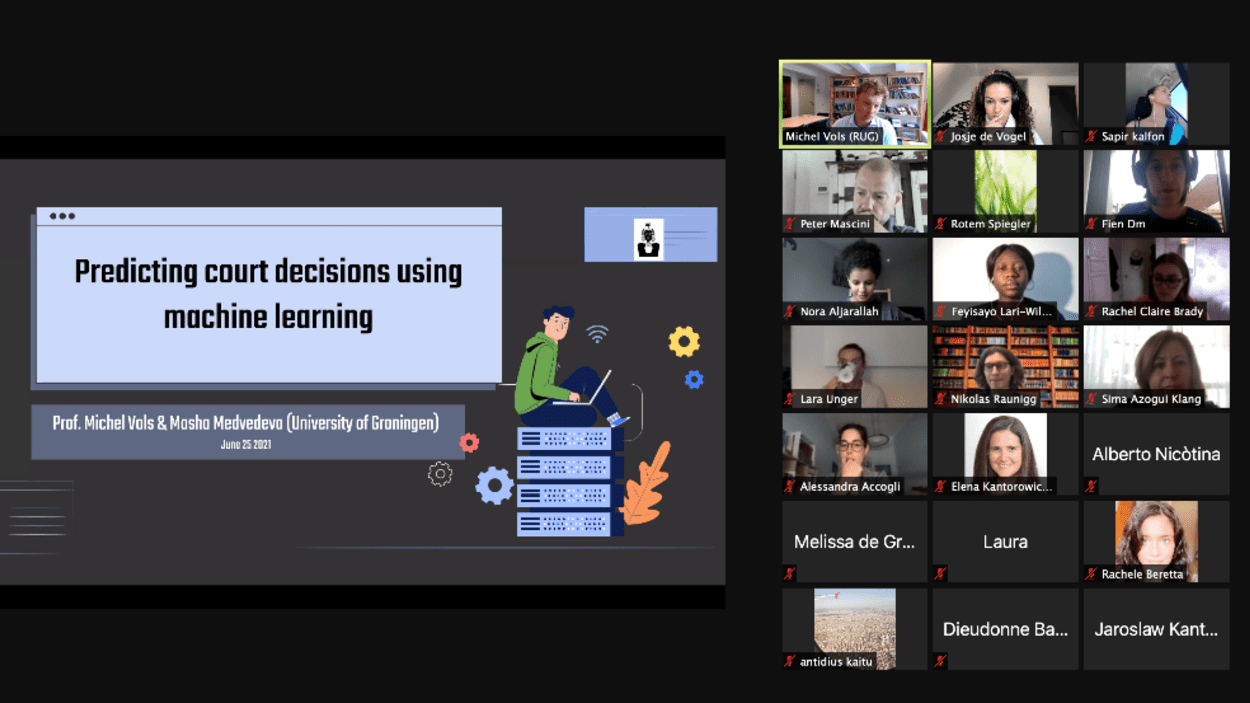
Task: Click the three dots in the slide window header
Action: click(62, 216)
